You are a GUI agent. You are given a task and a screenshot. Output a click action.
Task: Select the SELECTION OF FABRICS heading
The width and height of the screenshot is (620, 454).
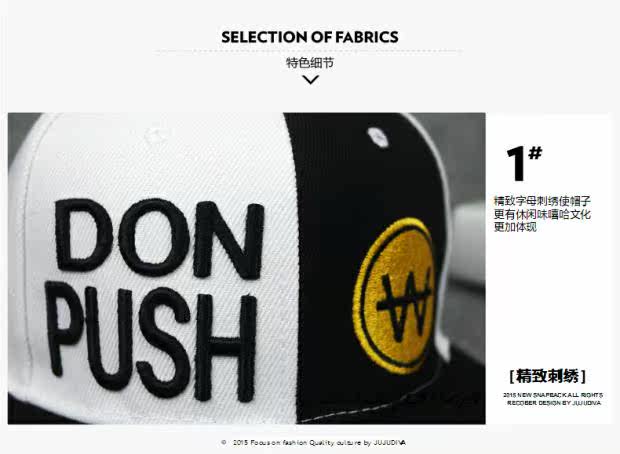coord(310,37)
